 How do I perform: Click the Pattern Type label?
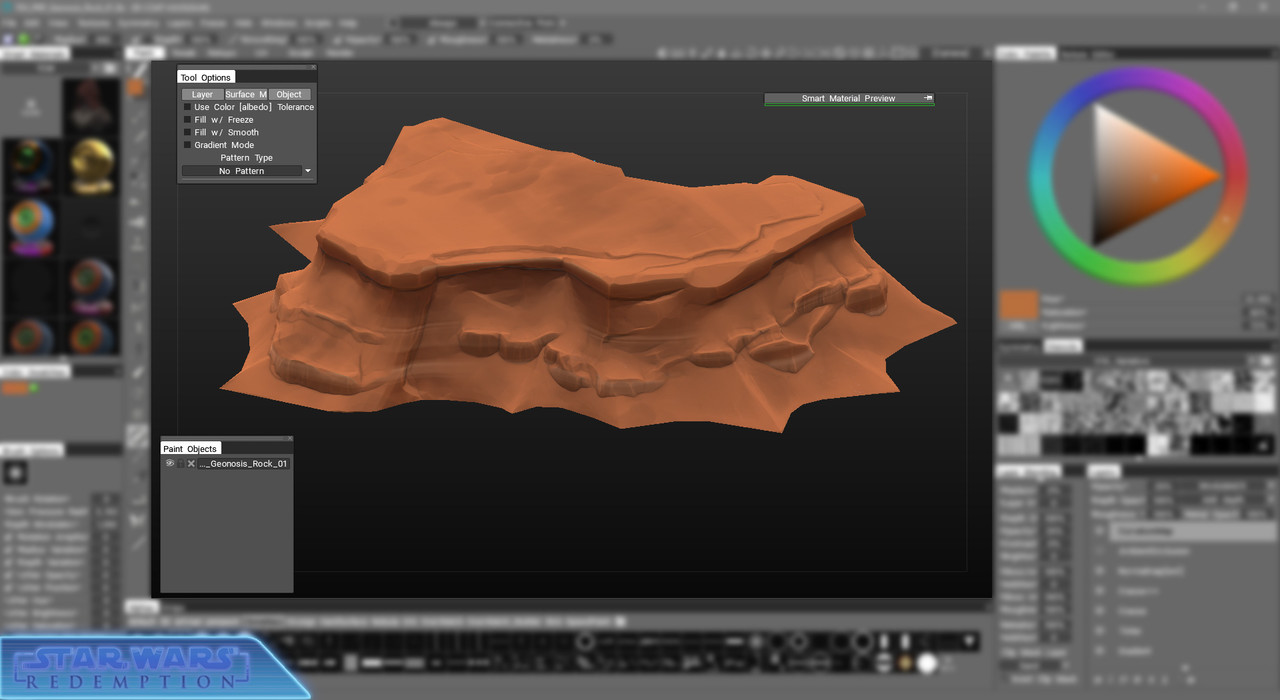click(247, 158)
